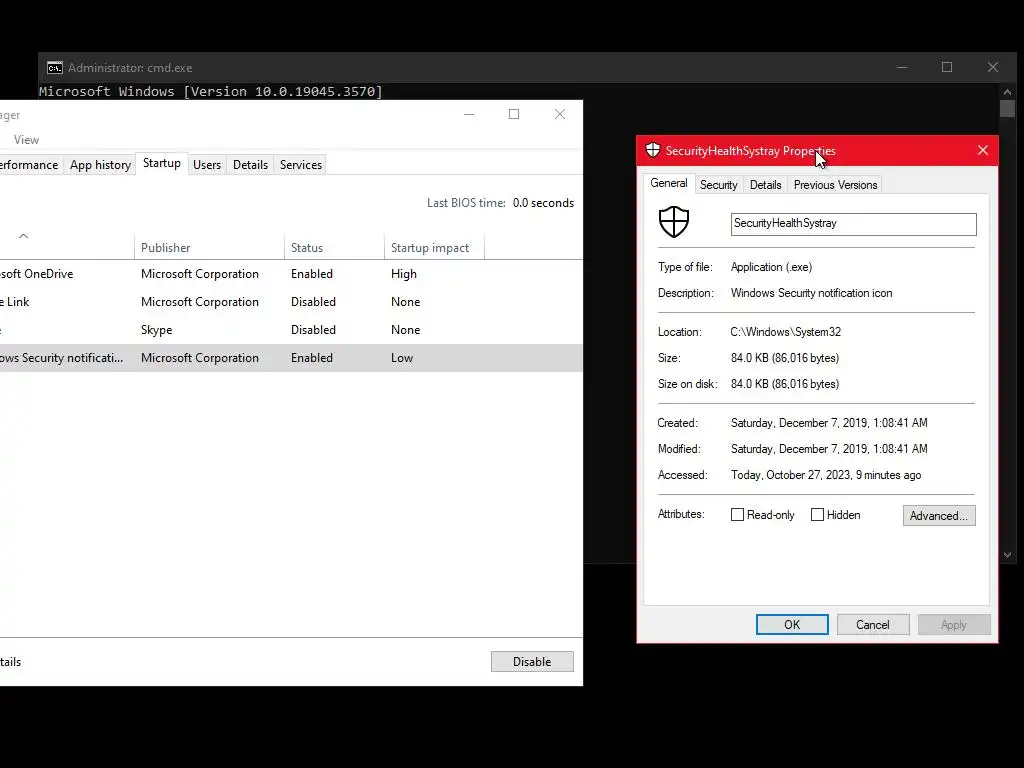The height and width of the screenshot is (768, 1024).
Task: Sort by Startup impact column
Action: pyautogui.click(x=434, y=248)
